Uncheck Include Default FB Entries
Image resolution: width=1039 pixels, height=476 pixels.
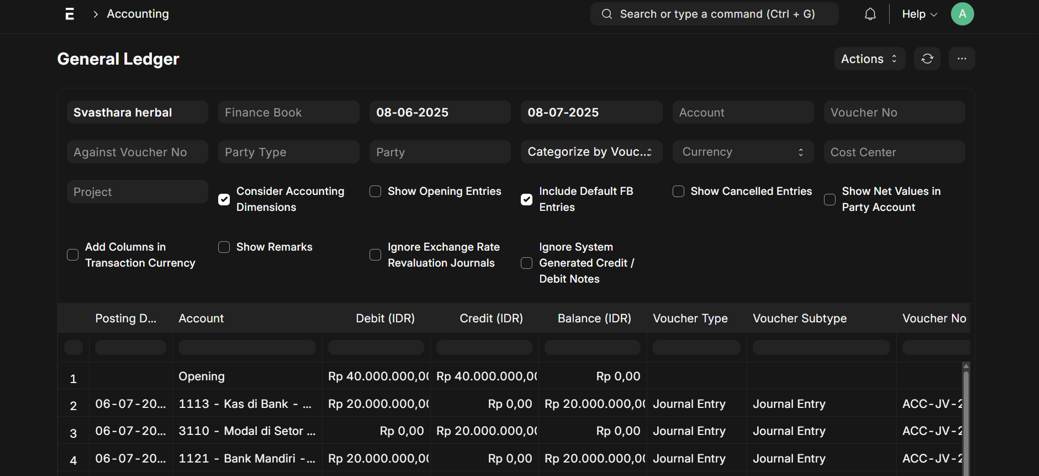click(x=526, y=200)
